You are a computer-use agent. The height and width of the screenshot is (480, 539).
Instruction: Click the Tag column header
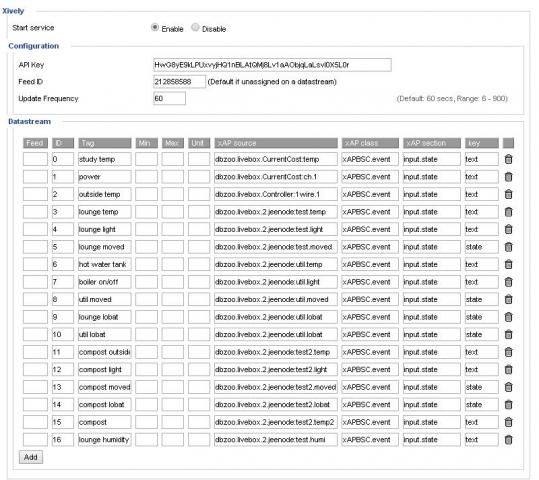coord(104,143)
